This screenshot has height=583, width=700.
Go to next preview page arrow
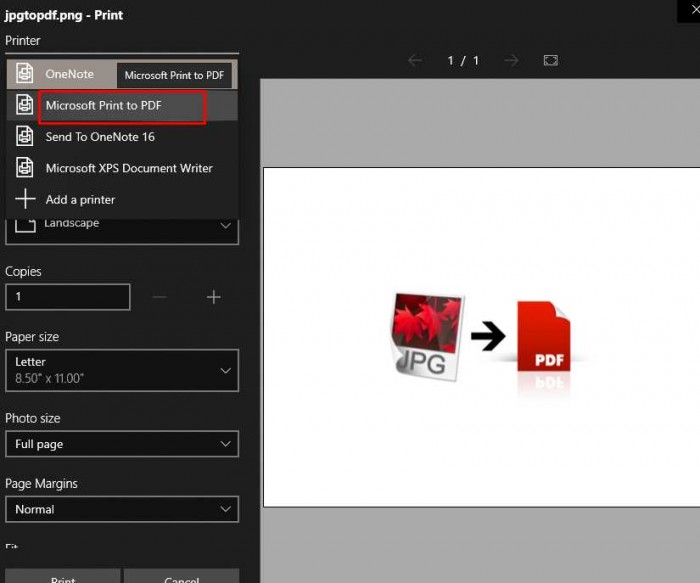pyautogui.click(x=512, y=60)
